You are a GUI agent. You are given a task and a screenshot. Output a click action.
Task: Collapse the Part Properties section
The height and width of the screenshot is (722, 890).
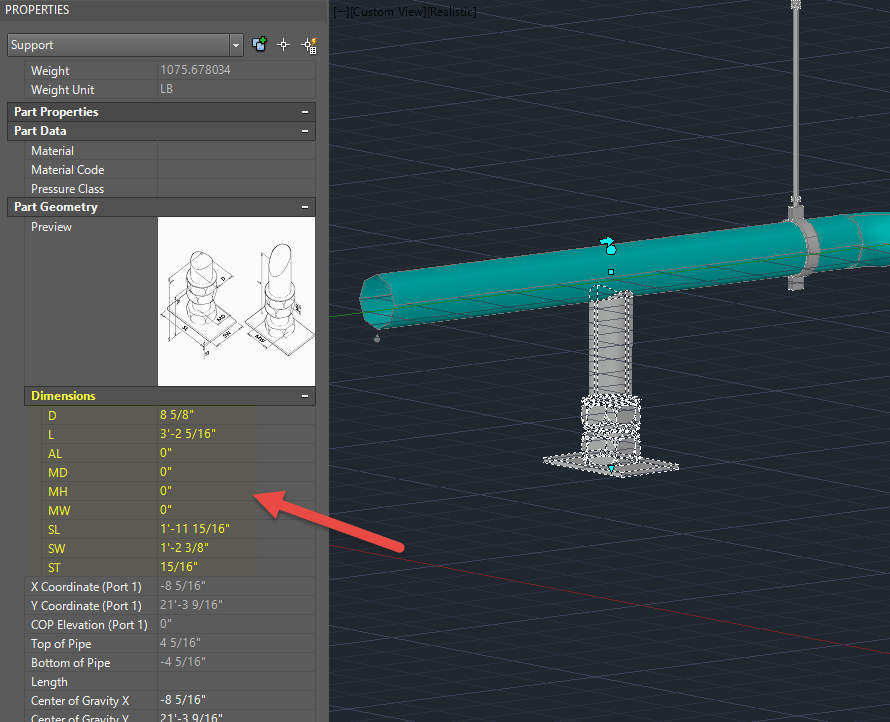coord(304,112)
